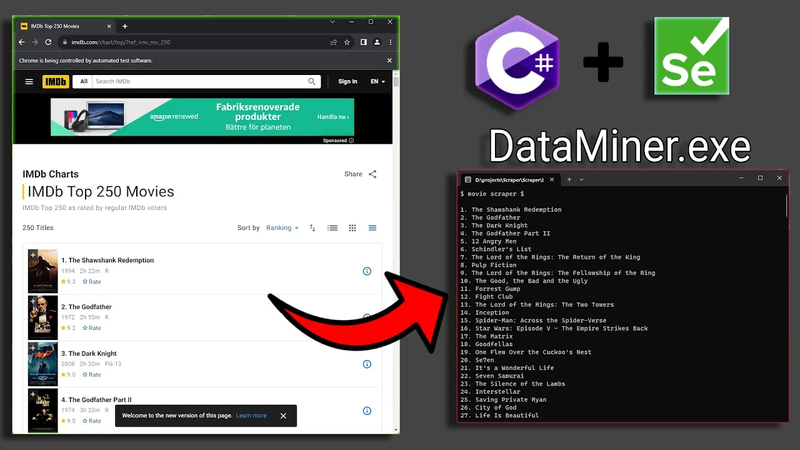Open info for The Godfather Part II
The width and height of the screenshot is (800, 450).
367,411
